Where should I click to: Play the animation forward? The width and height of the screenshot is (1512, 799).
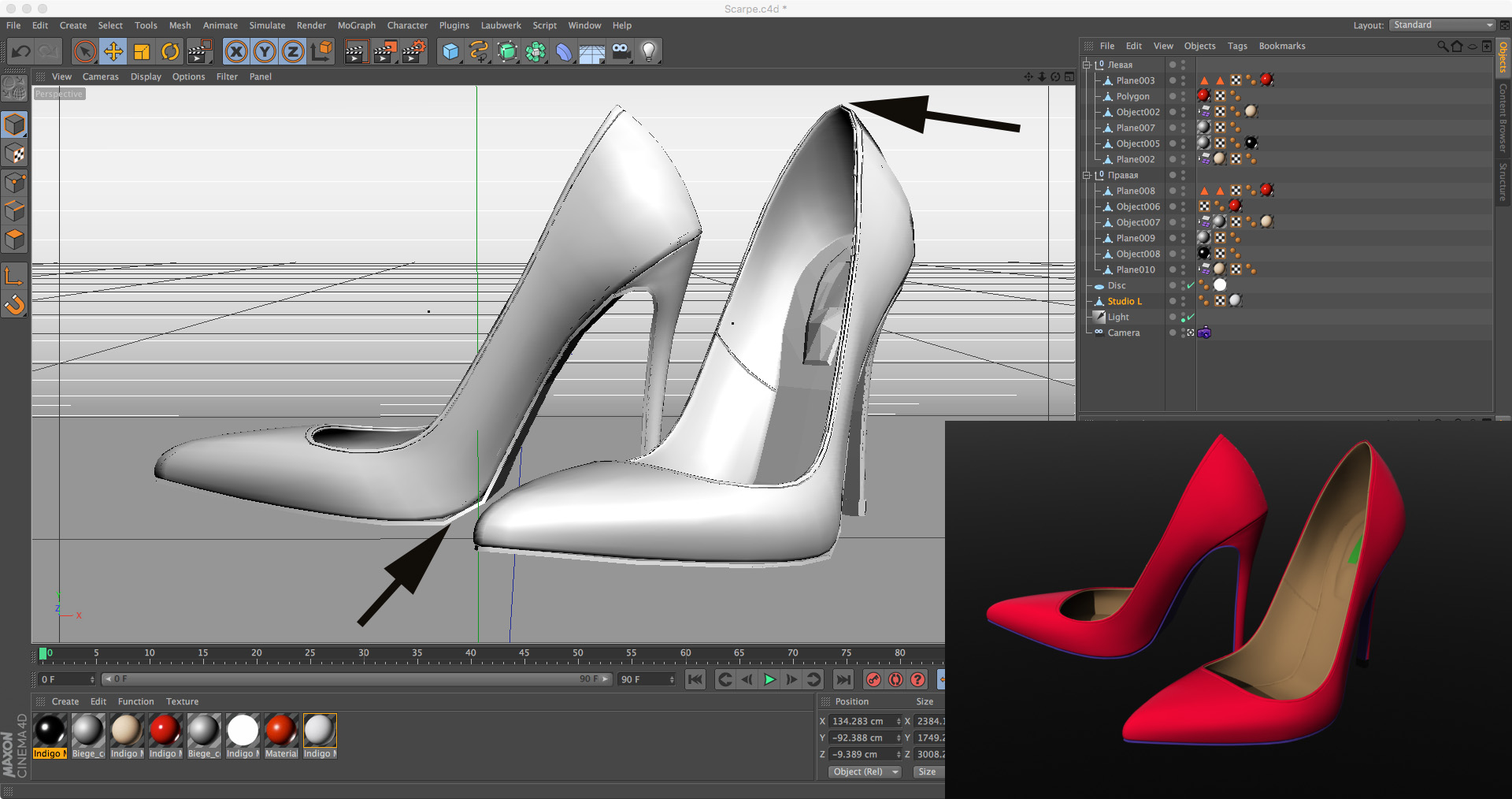pos(769,679)
